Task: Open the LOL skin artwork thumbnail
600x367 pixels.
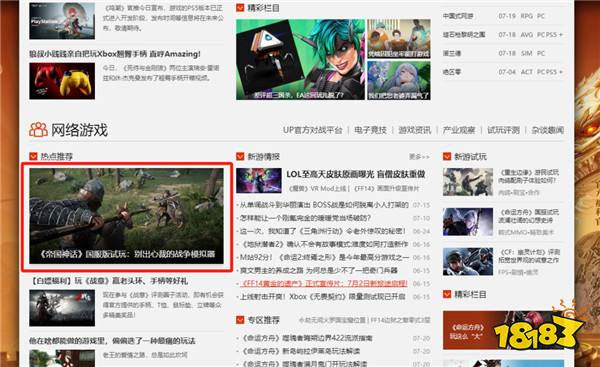Action: pyautogui.click(x=259, y=180)
